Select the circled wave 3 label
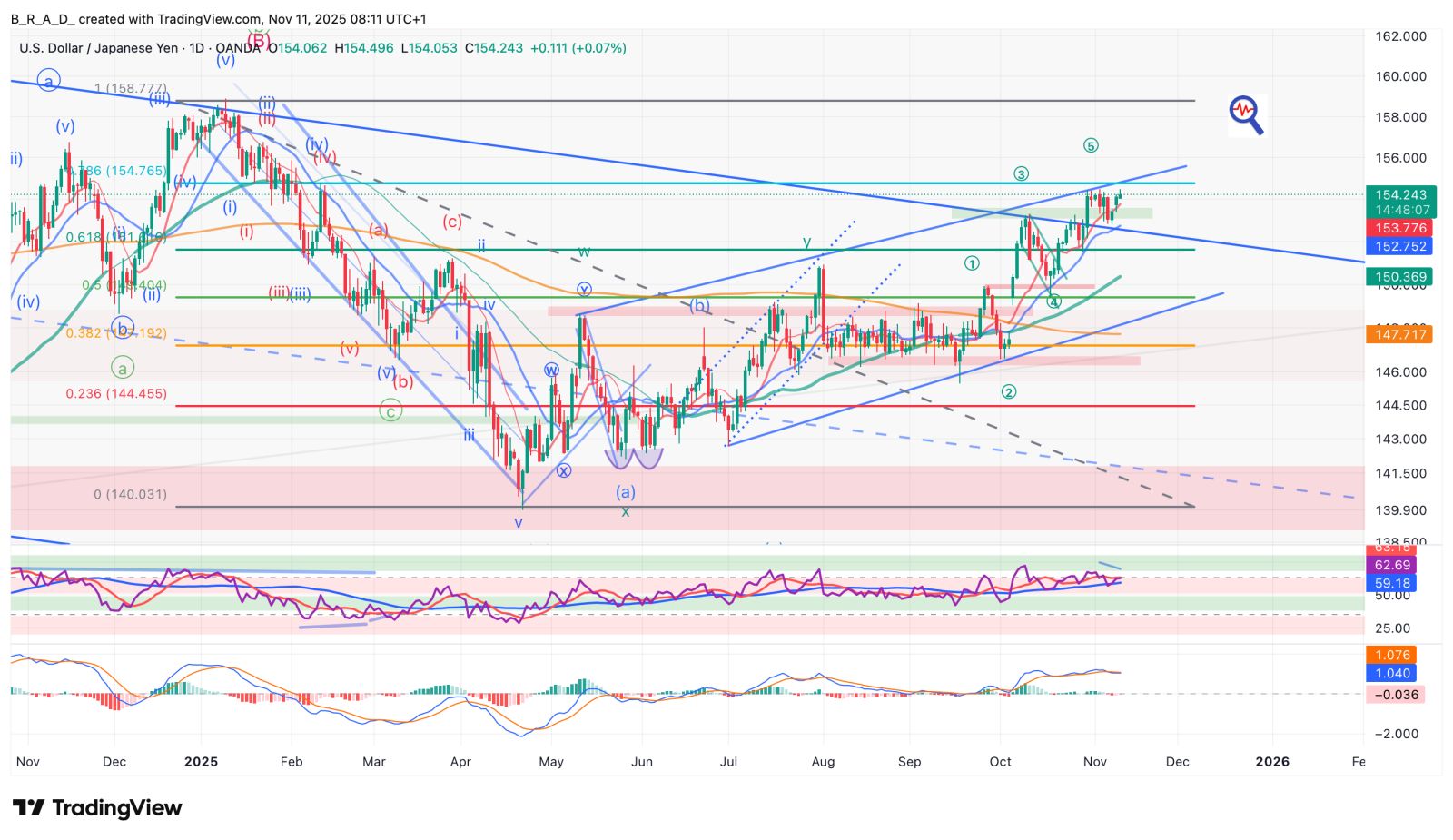This screenshot has height=840, width=1453. (1021, 174)
